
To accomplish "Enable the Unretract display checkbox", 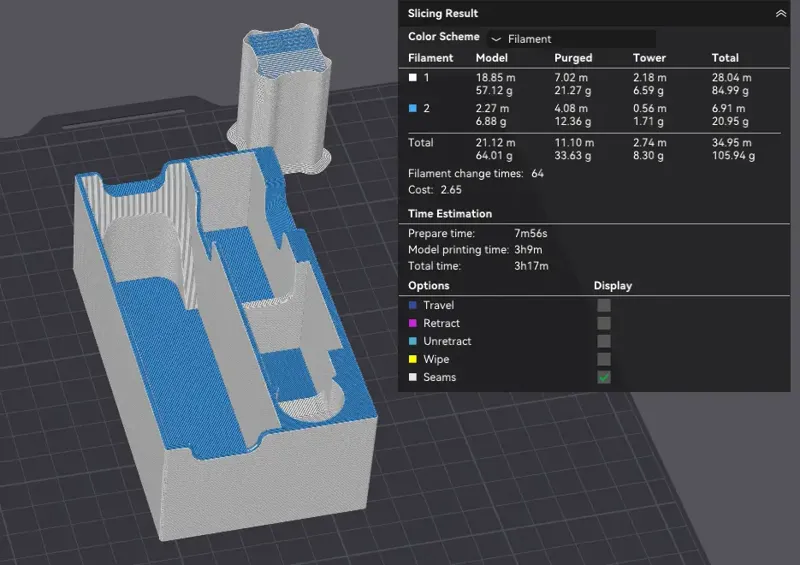I will 604,341.
